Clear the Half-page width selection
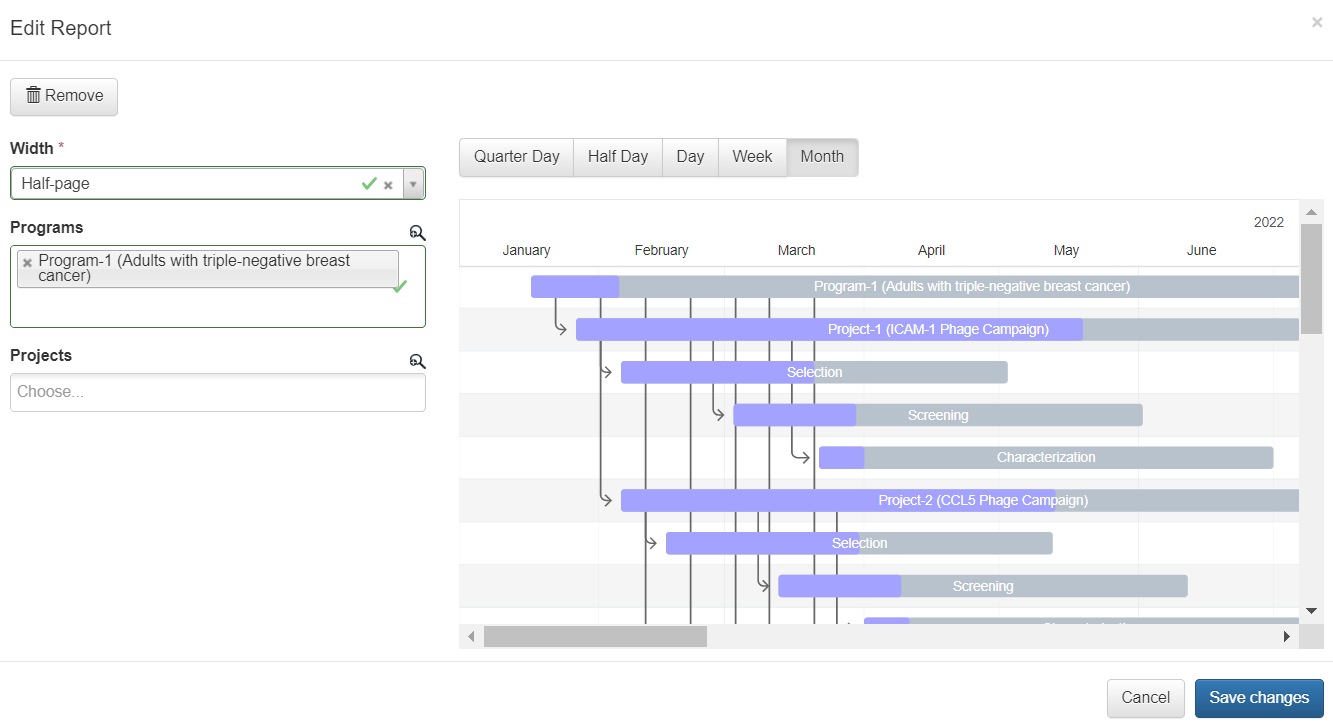Image resolution: width=1333 pixels, height=728 pixels. coord(388,185)
